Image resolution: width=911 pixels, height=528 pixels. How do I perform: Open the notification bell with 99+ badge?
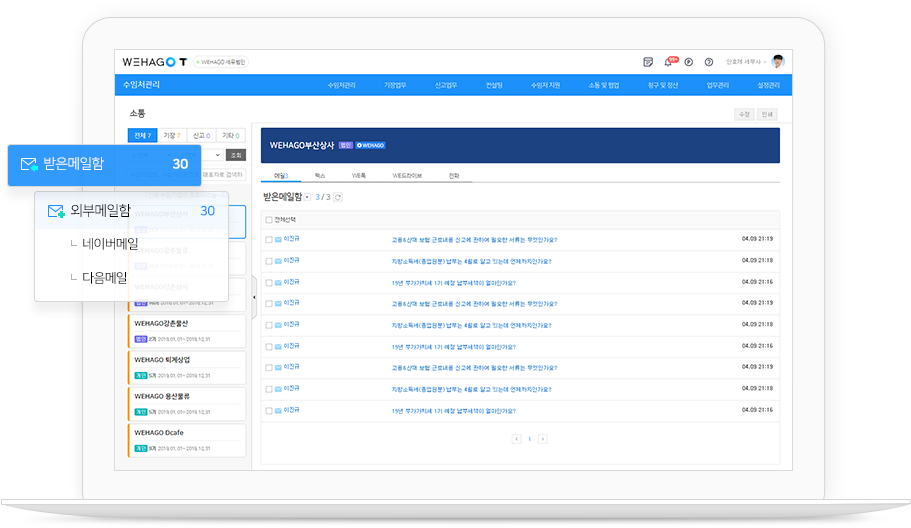[x=670, y=62]
